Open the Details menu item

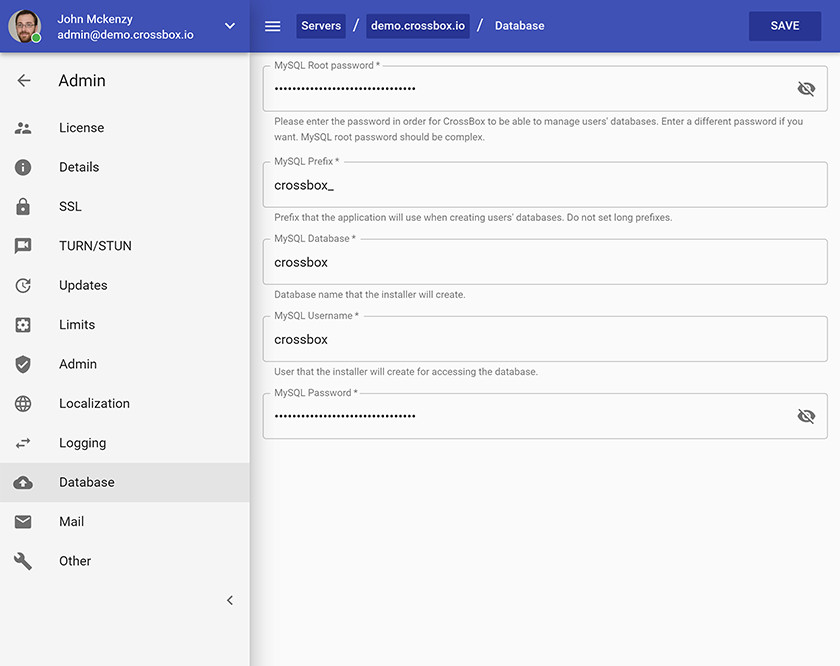125,167
